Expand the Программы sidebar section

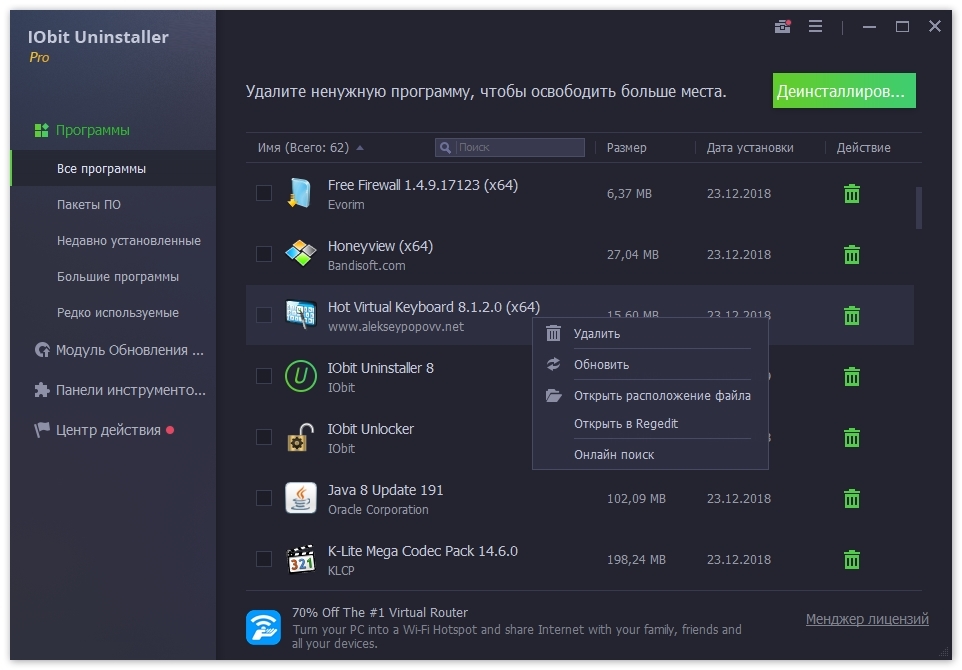(x=92, y=130)
